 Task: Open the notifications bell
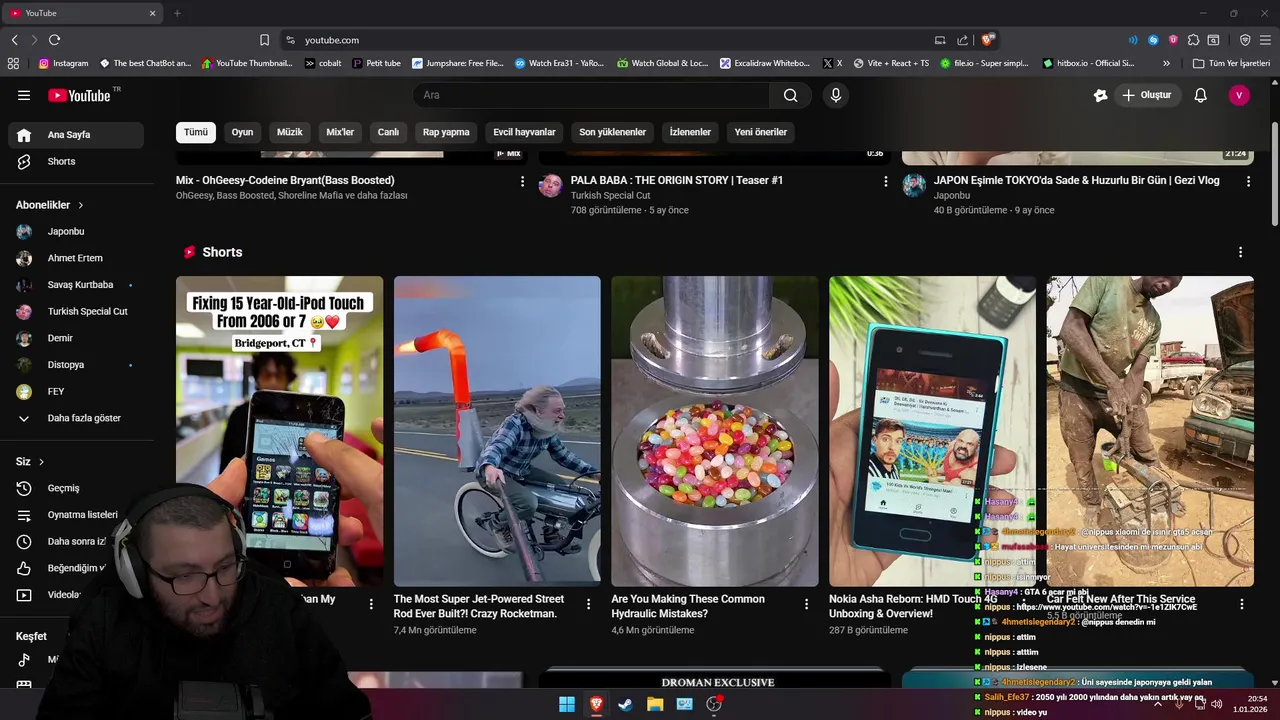point(1201,95)
